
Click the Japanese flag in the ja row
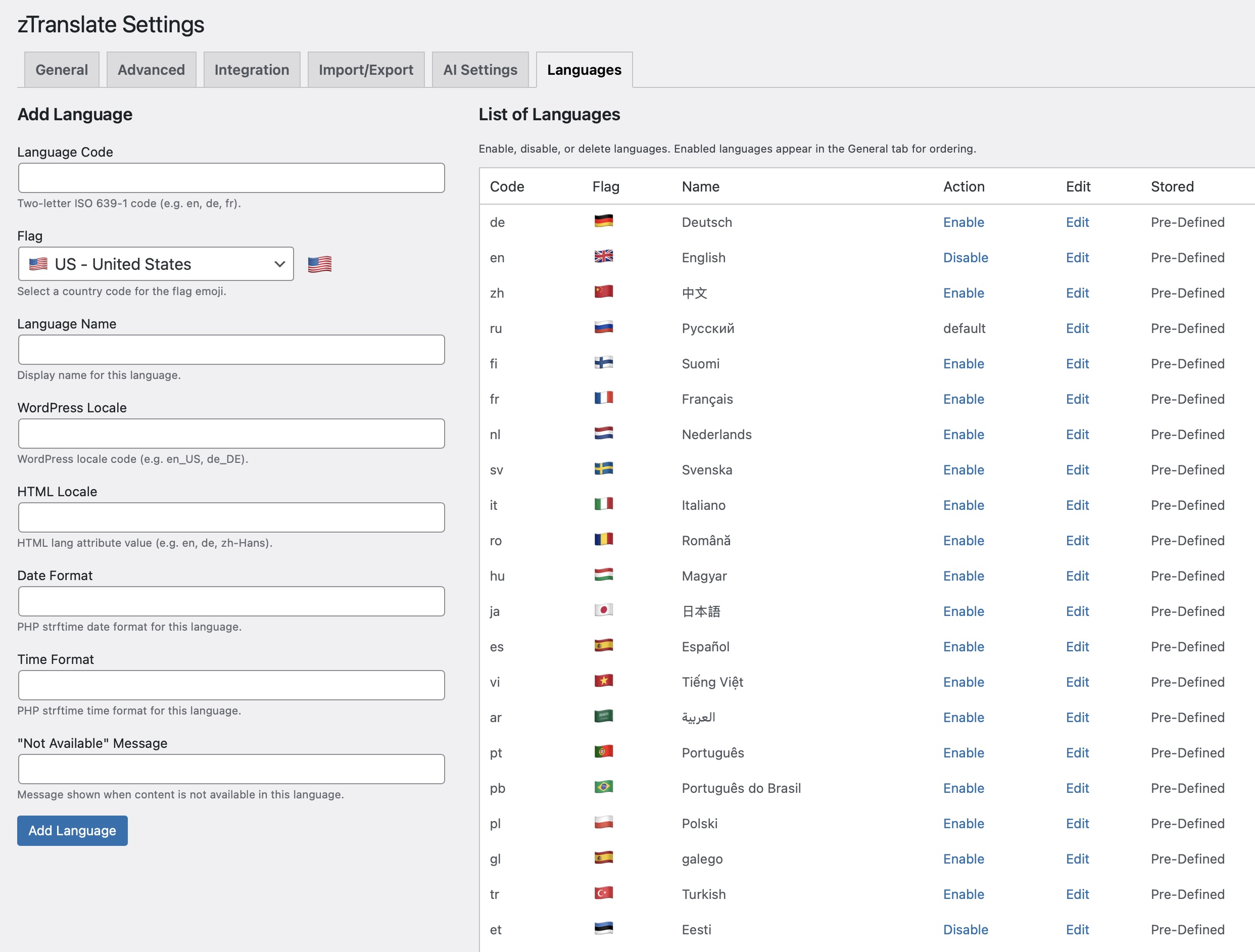603,610
